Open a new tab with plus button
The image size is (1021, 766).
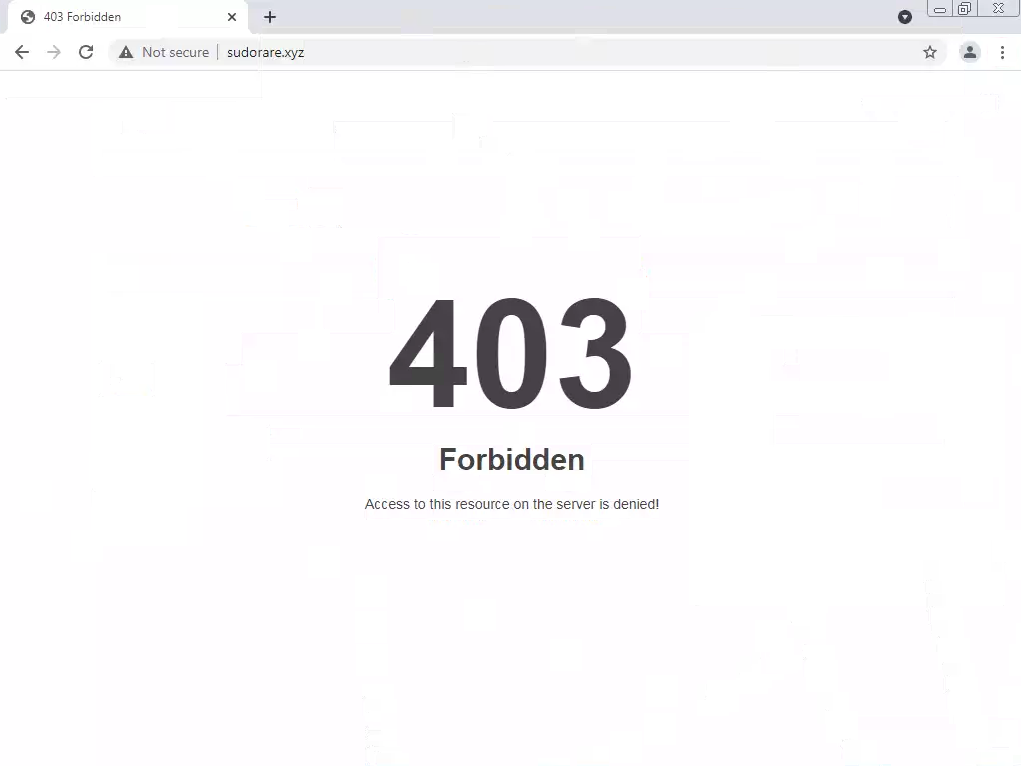point(270,17)
